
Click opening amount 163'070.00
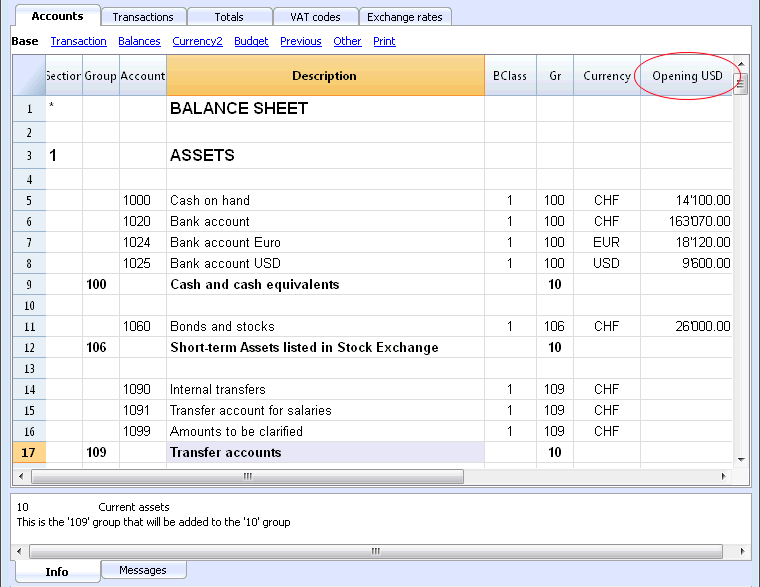coord(686,222)
